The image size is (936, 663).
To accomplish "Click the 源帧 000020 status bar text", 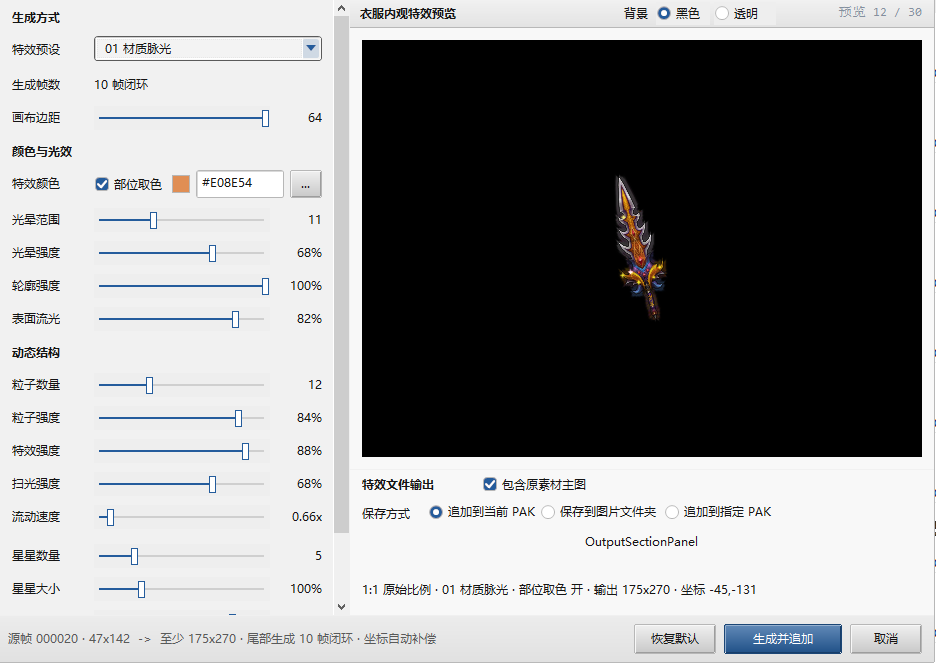I will 222,639.
